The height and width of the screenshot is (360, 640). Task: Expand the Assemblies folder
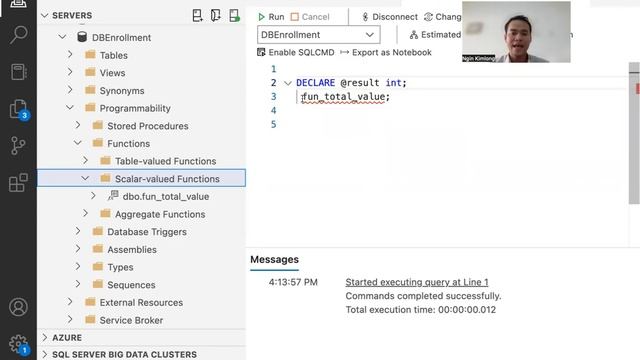coord(78,249)
